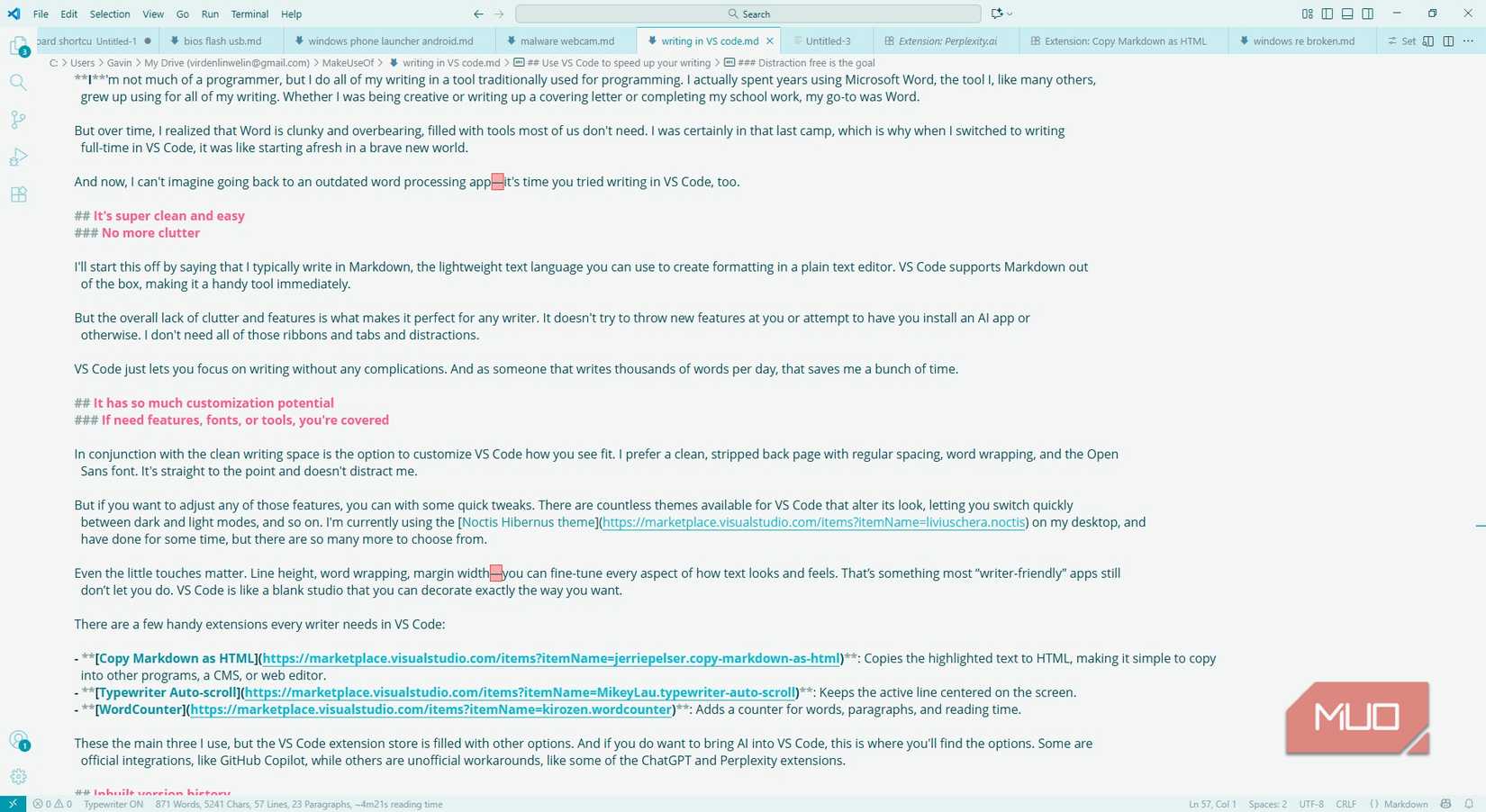Viewport: 1486px width, 812px height.
Task: Open the notifications bell
Action: [x=1469, y=804]
